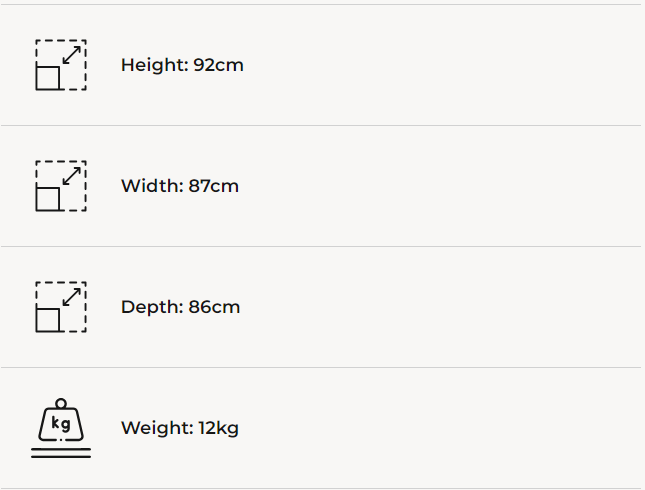Viewport: 645px width, 490px height.
Task: Select the resize icon next to Width
Action: coord(61,186)
